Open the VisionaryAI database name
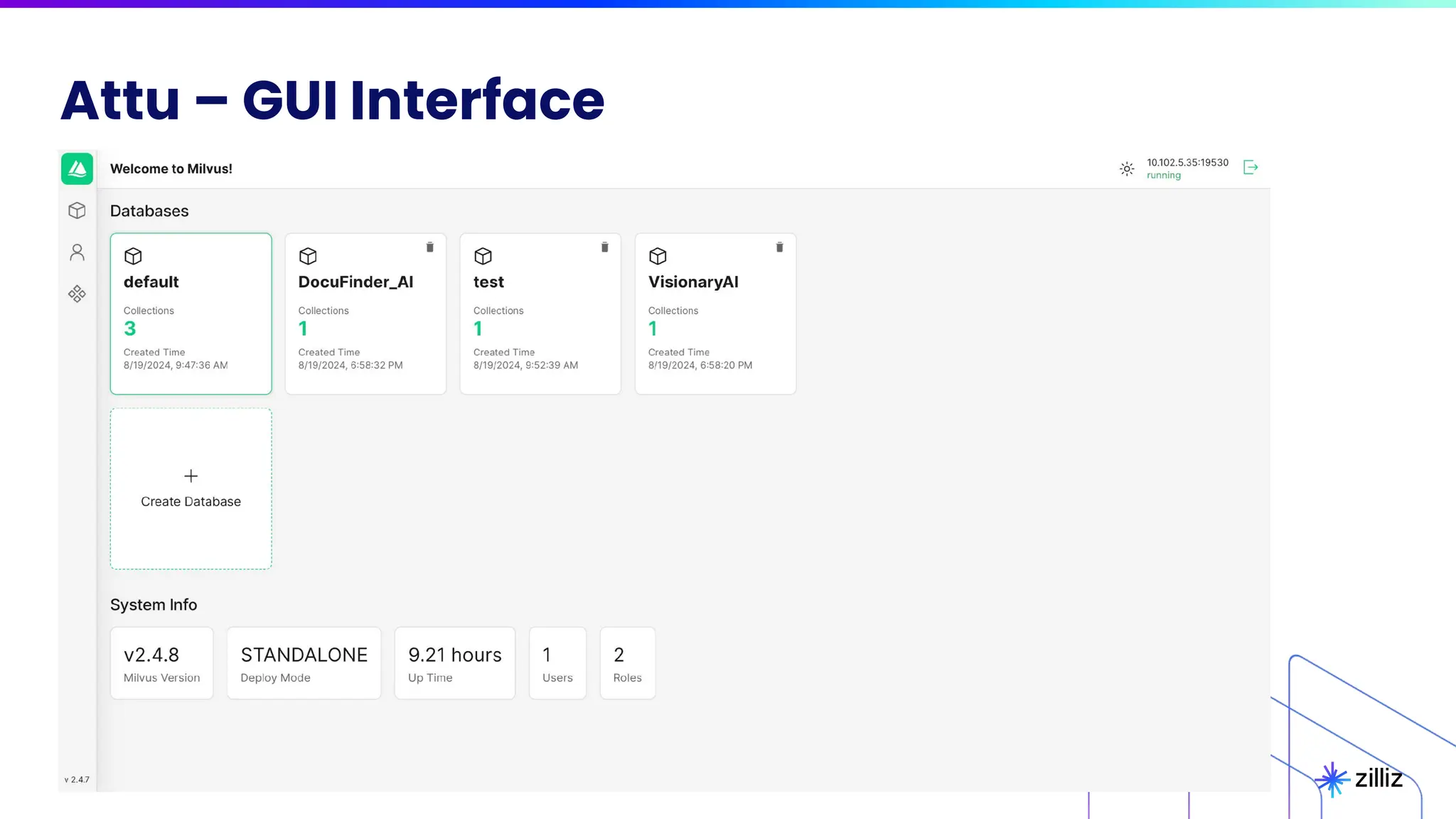Viewport: 1456px width, 819px height. click(693, 282)
